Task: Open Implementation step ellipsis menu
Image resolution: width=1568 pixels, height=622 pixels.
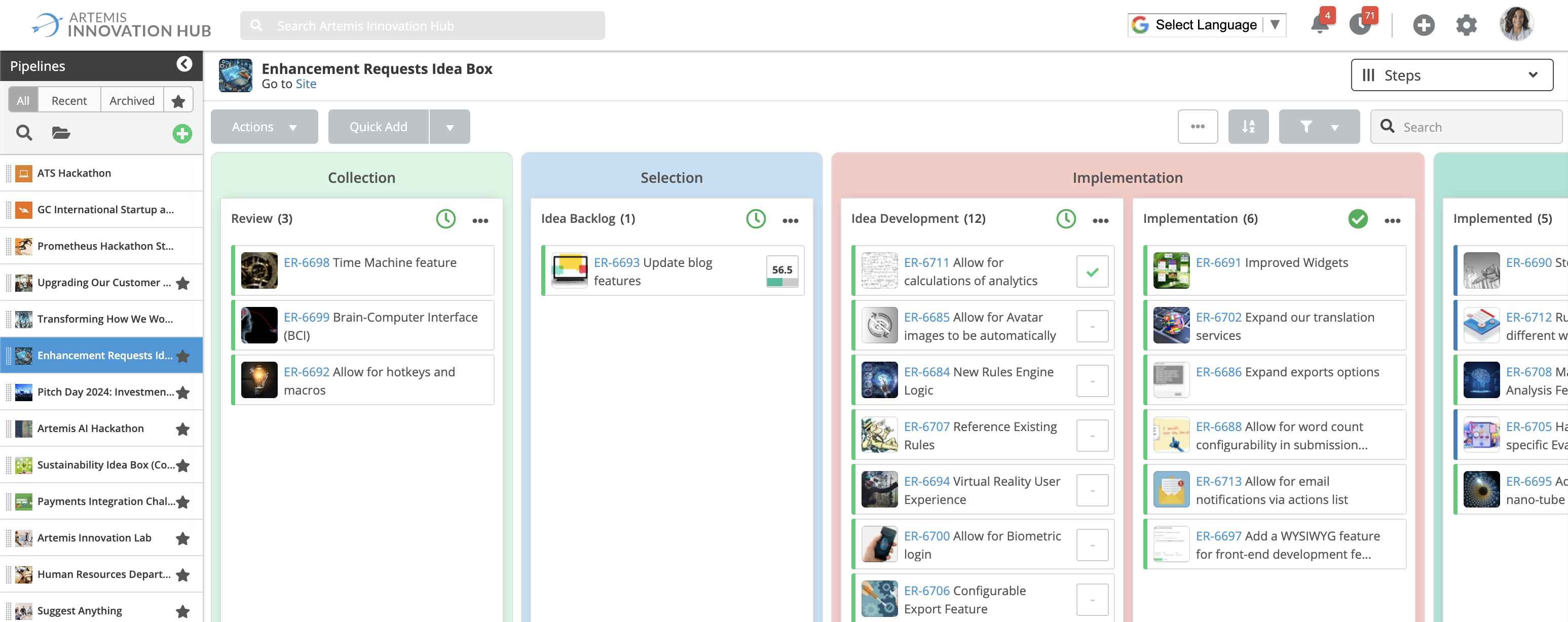Action: point(1393,220)
